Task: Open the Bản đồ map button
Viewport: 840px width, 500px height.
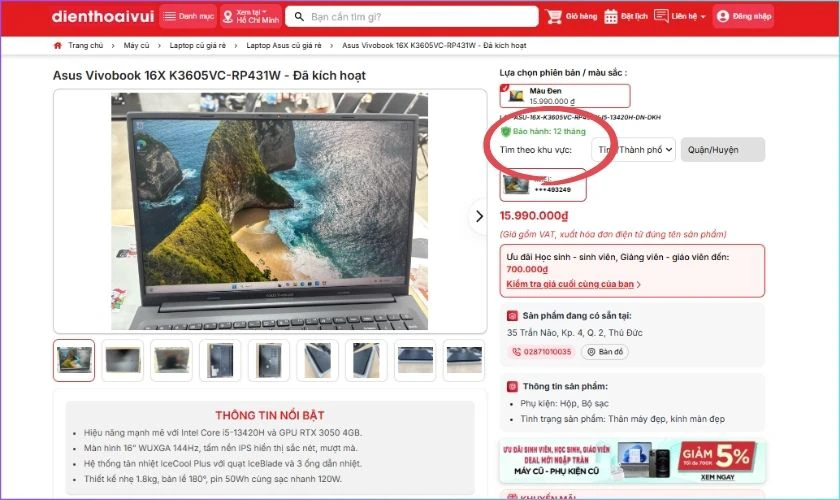Action: click(605, 352)
